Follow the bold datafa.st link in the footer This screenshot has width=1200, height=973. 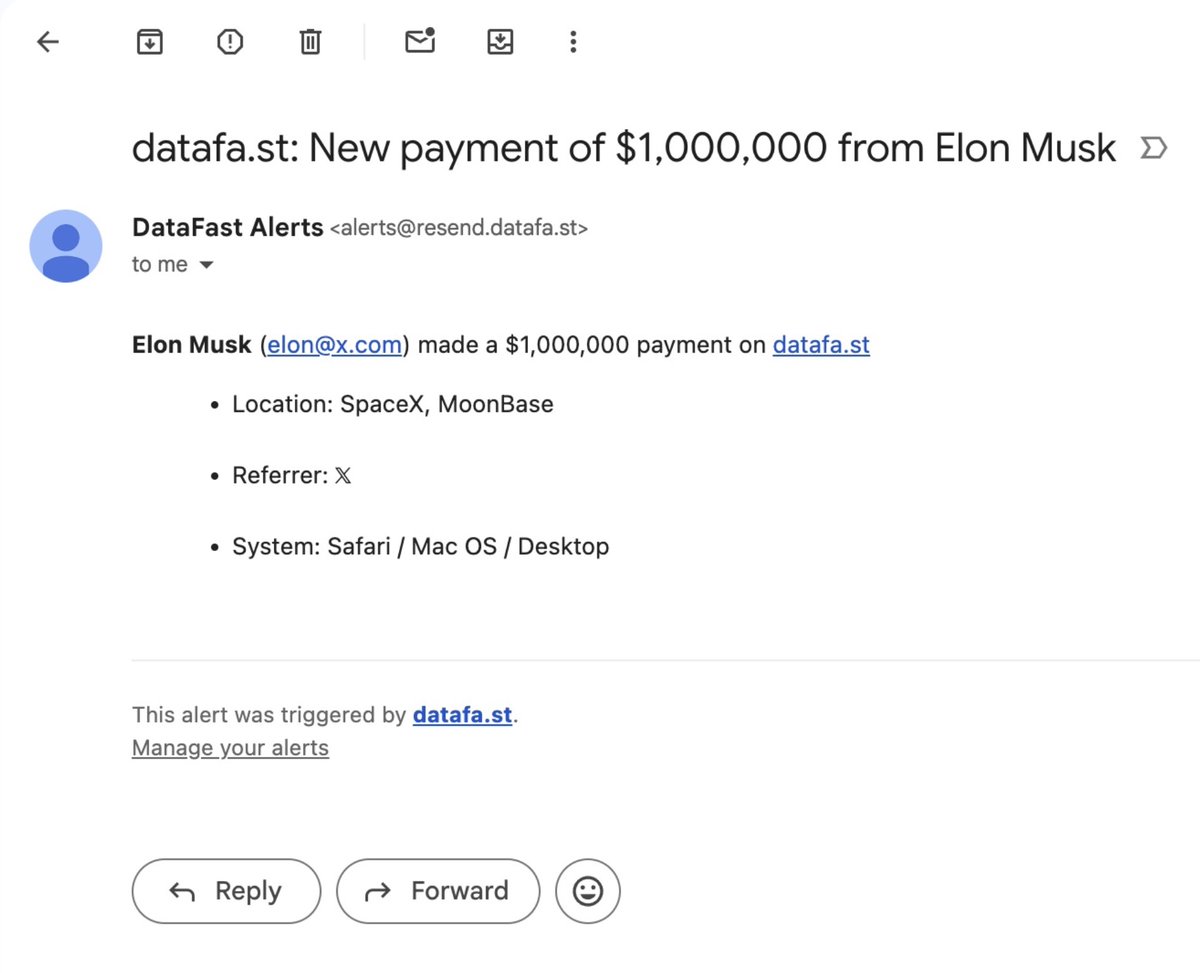[462, 715]
